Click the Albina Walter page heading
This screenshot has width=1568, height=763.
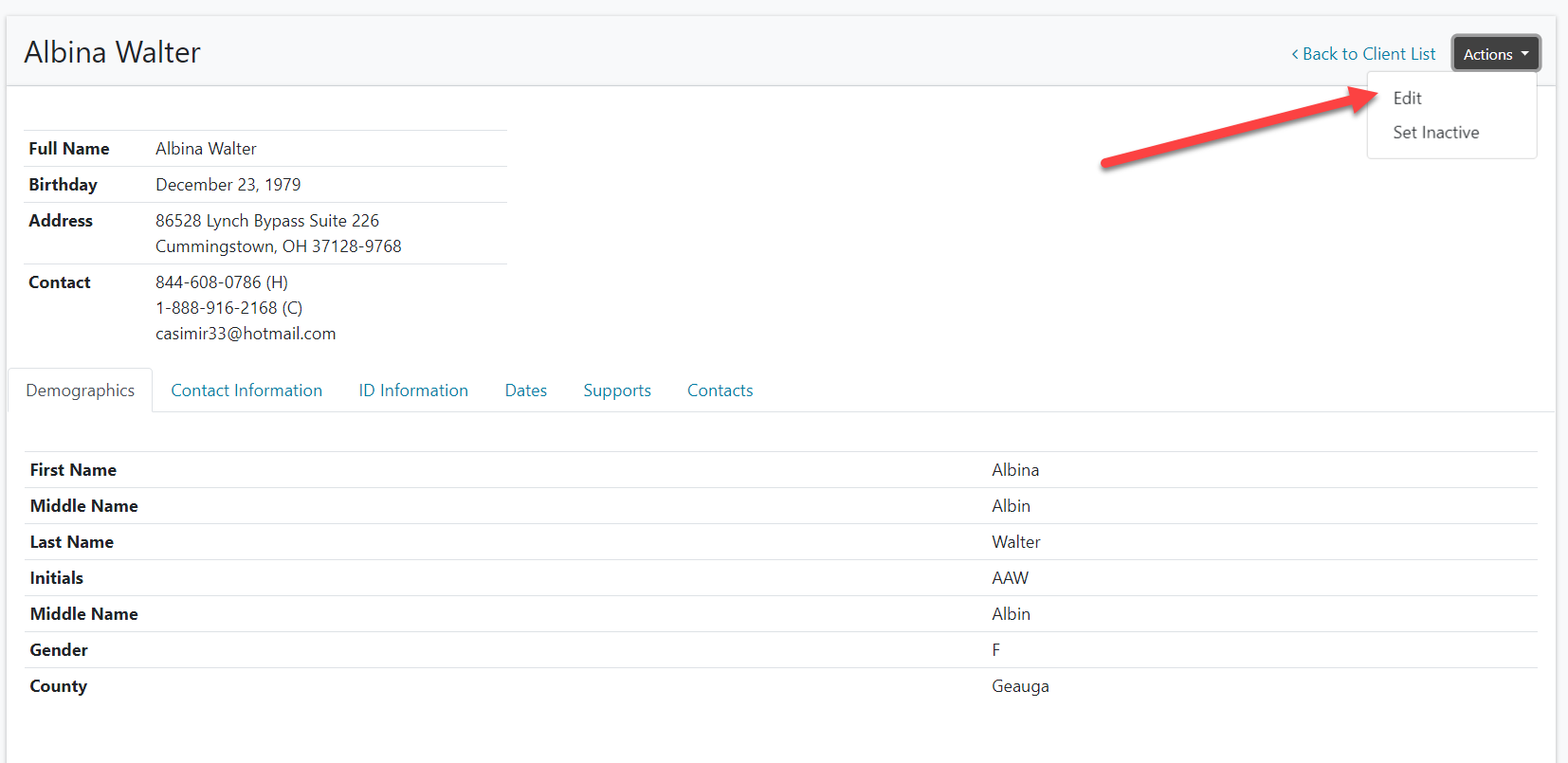[112, 52]
